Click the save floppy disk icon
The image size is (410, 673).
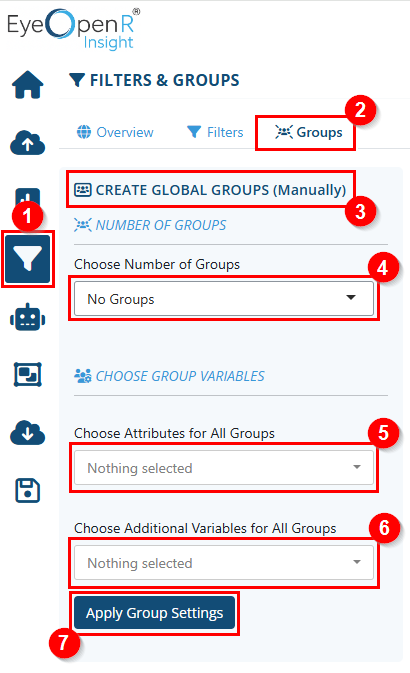coord(28,490)
